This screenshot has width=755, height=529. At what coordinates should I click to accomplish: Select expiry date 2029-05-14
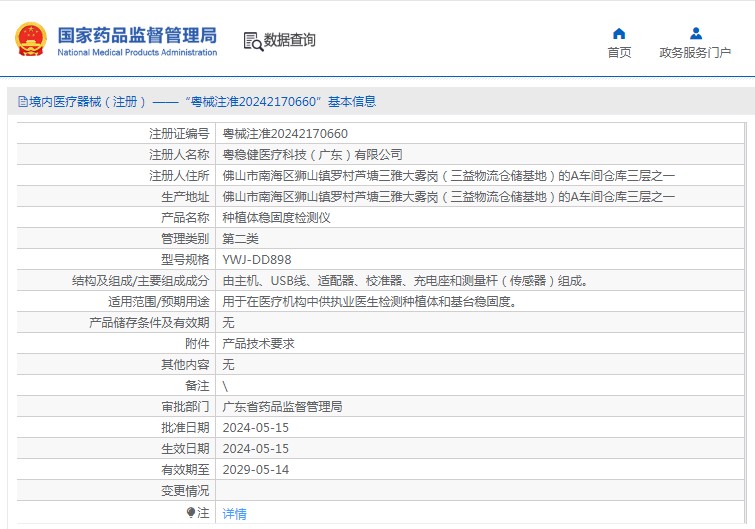[256, 470]
